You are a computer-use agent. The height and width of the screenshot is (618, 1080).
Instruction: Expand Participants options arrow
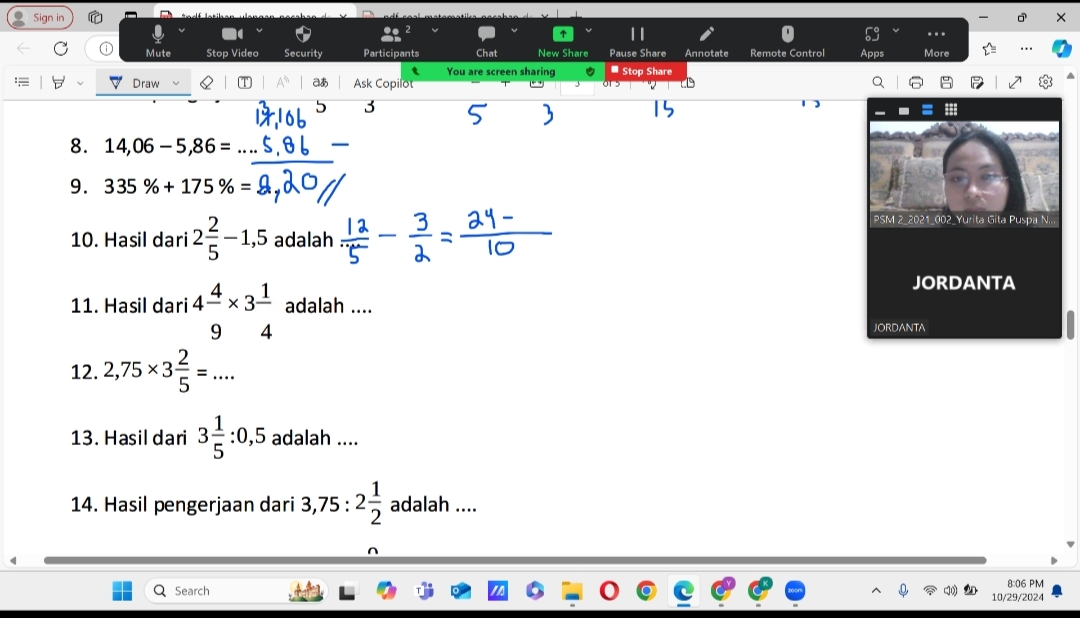pos(435,31)
